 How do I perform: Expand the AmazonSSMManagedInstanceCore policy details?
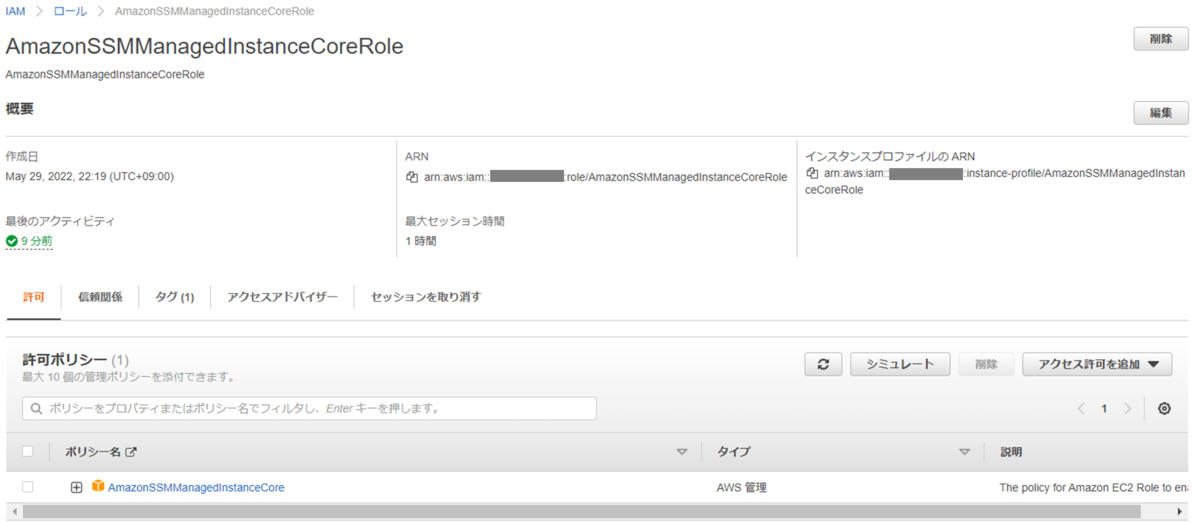pos(76,487)
